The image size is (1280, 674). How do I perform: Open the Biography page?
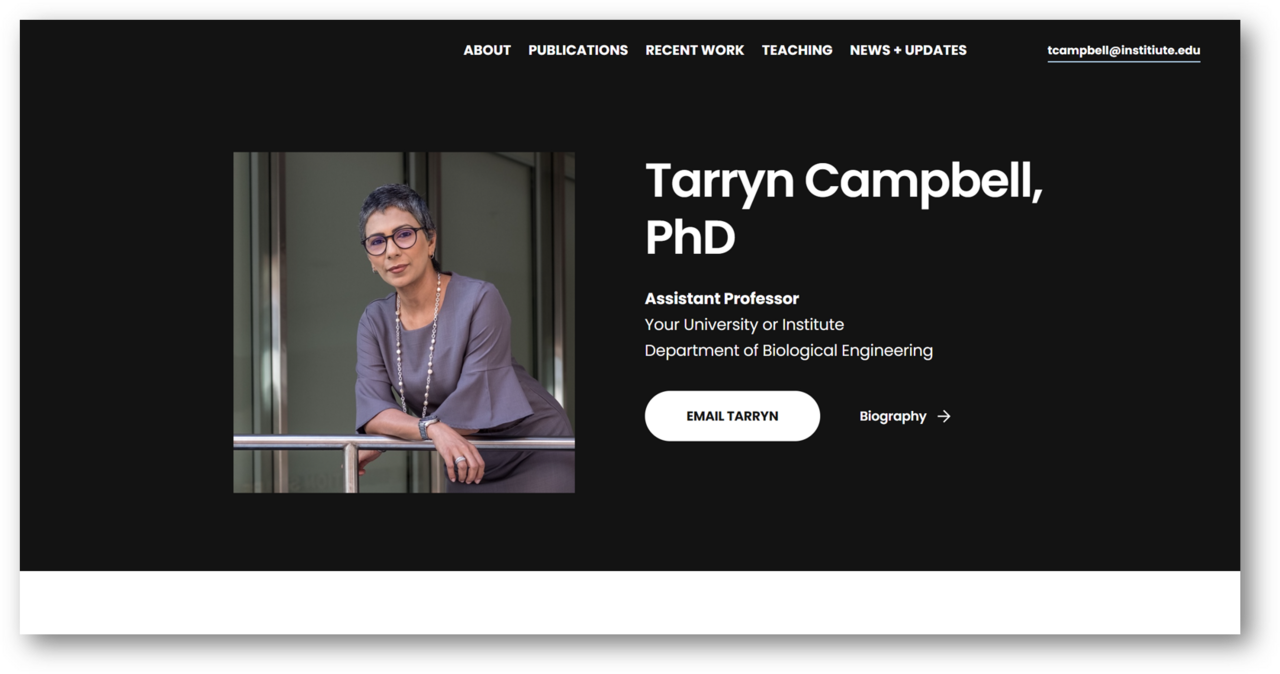(x=892, y=416)
